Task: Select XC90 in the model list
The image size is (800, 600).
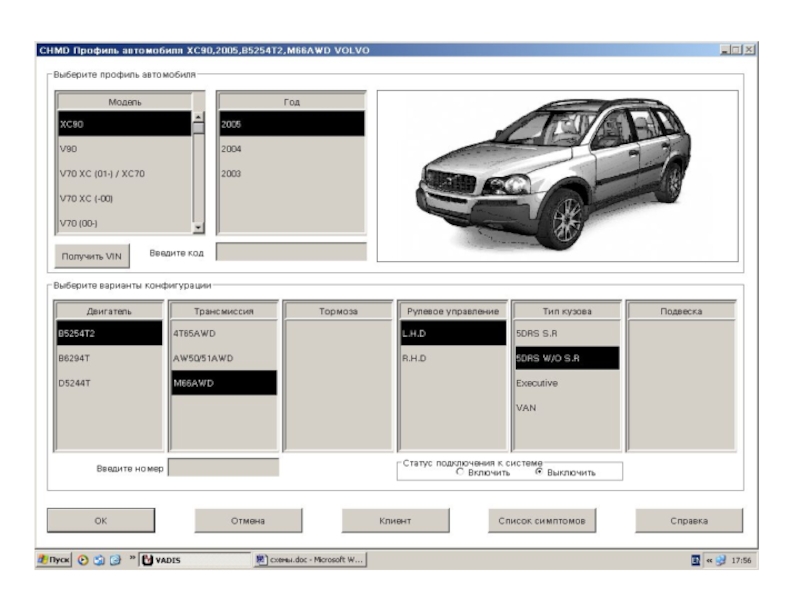Action: 124,124
